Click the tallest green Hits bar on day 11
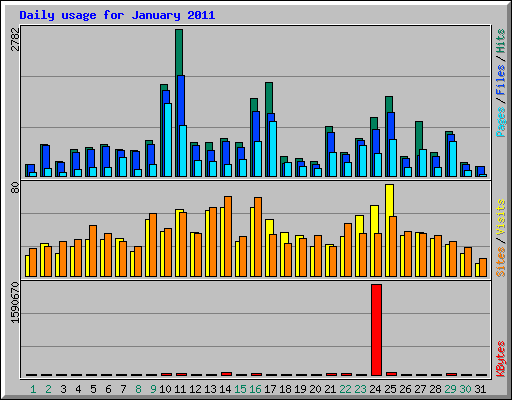 click(179, 52)
